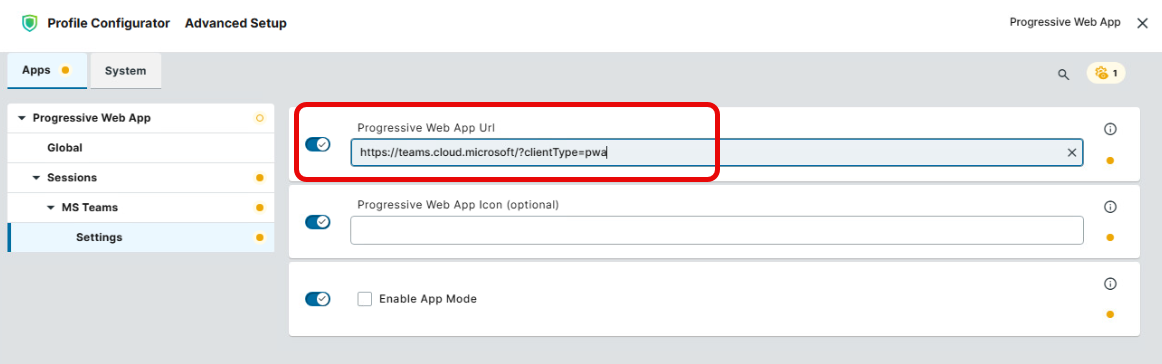
Task: Select the MS Teams tree label
Action: point(90,208)
